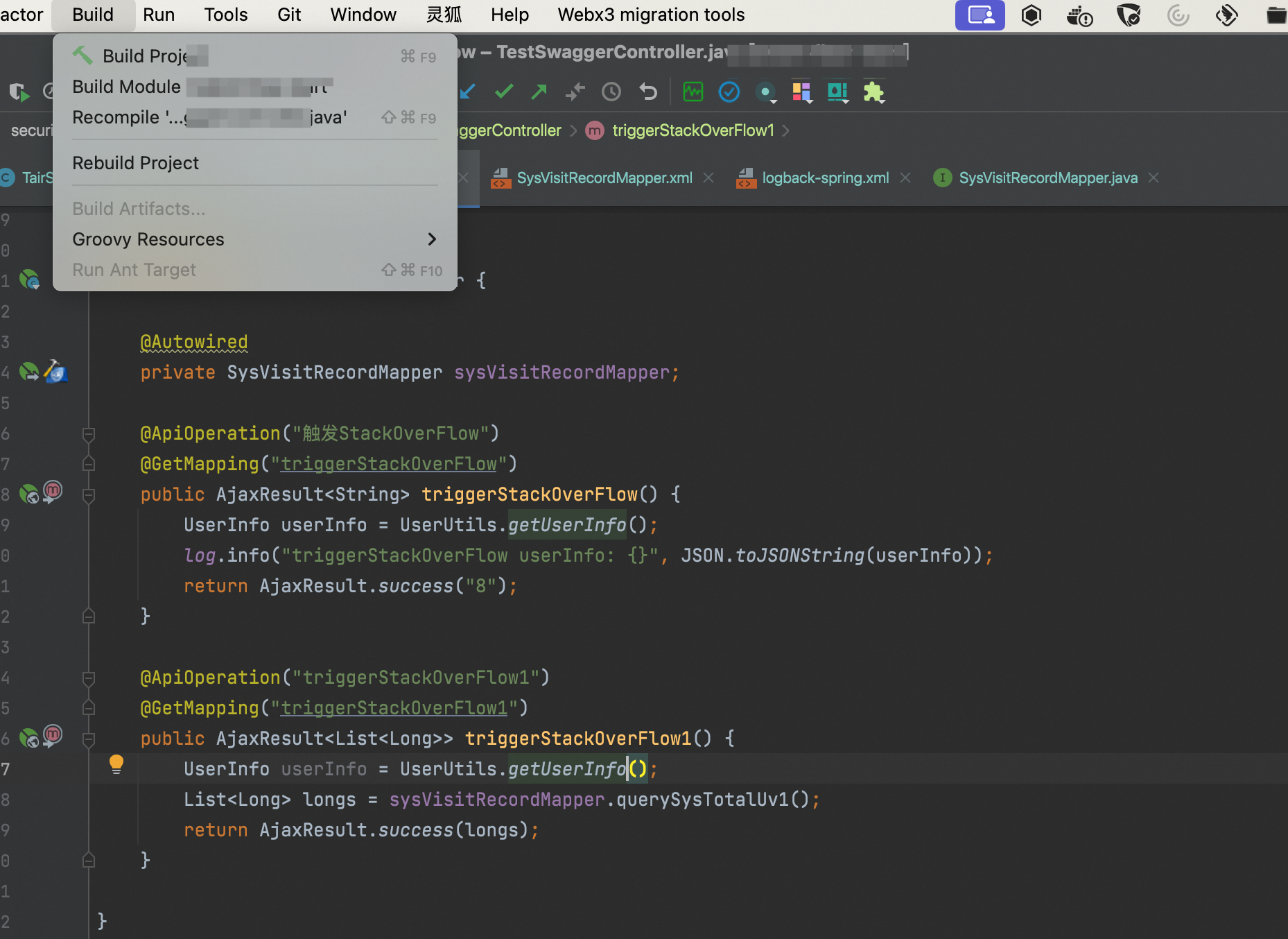Click the Git update project arrow icon
The width and height of the screenshot is (1288, 939).
pyautogui.click(x=467, y=92)
